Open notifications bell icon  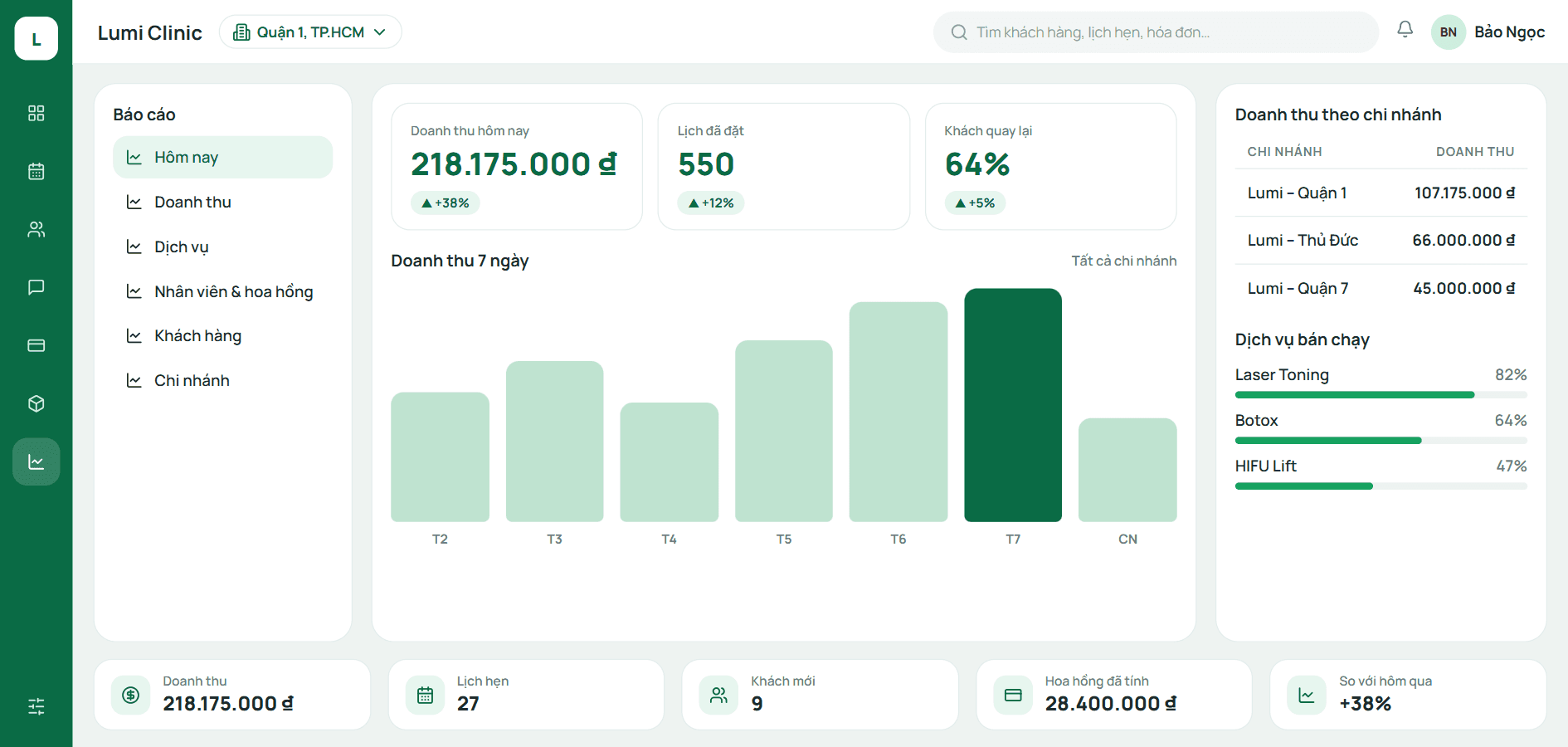pos(1405,30)
